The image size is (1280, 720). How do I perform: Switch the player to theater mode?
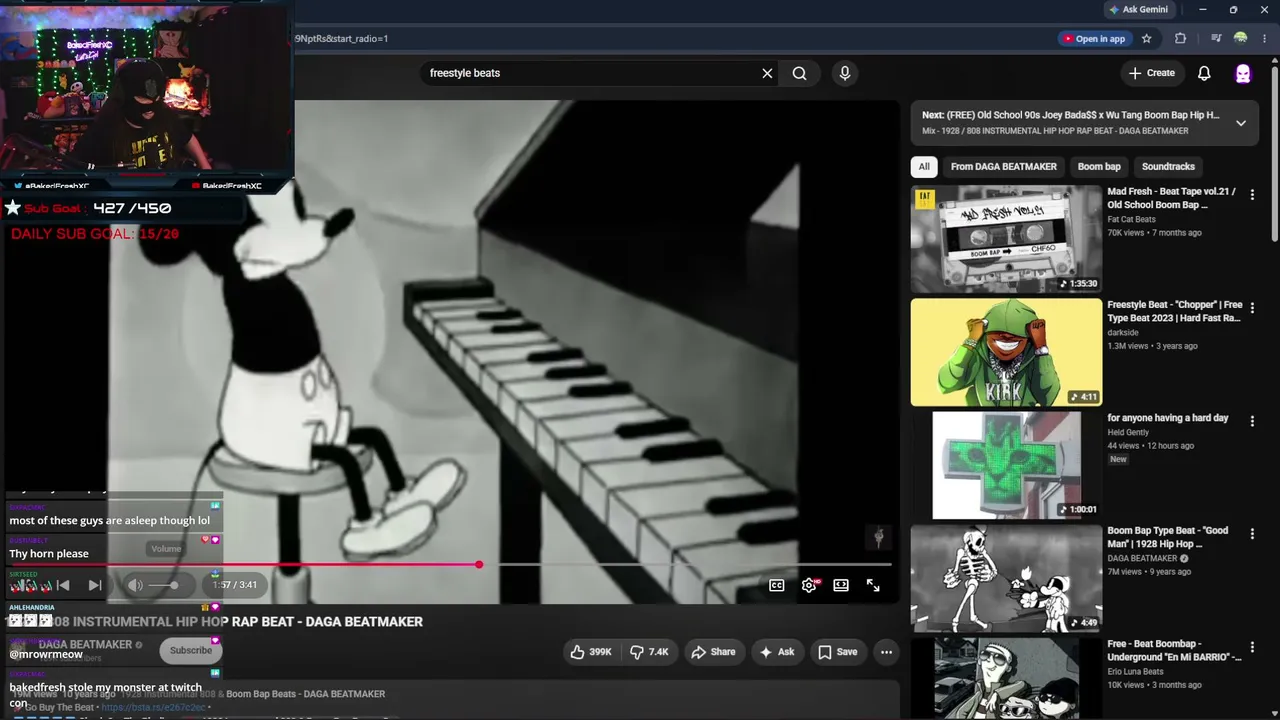(841, 585)
